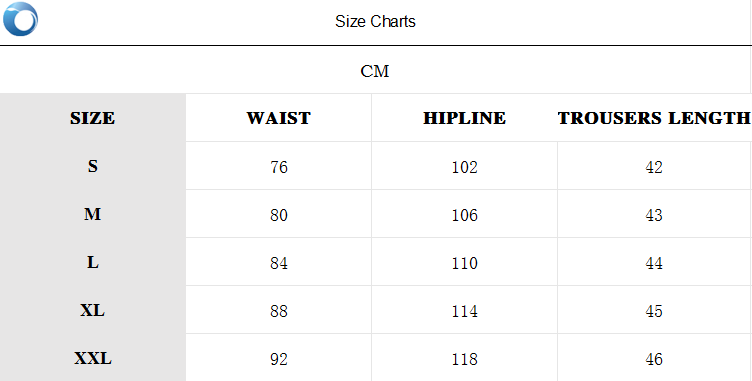Select the XL size row label
752x381 pixels.
pos(93,310)
